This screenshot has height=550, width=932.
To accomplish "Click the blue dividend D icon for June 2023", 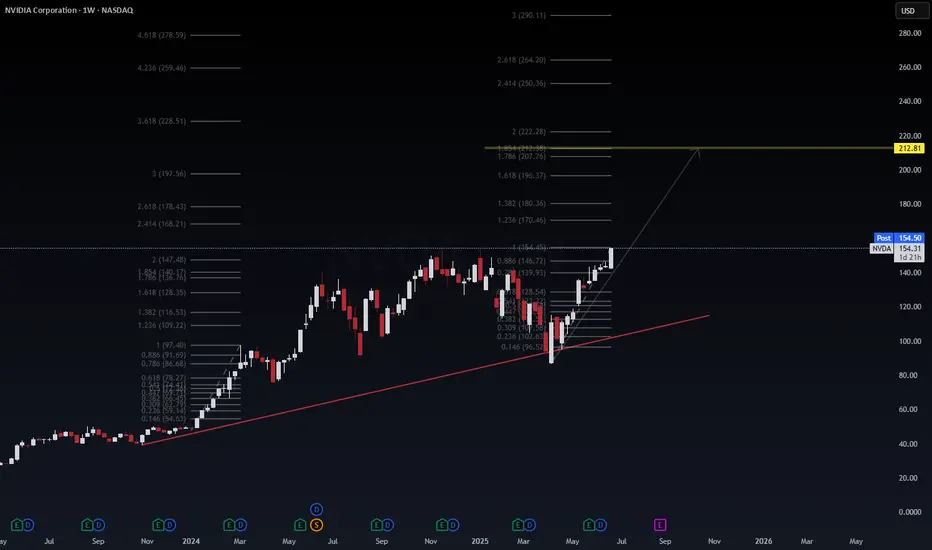I will (x=28, y=525).
